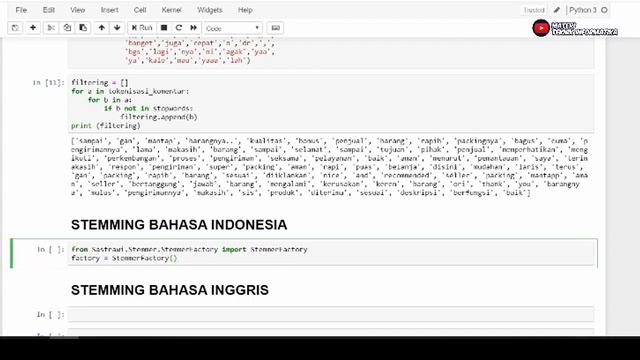Screen dimensions: 640x360
Task: Click the pencil edit mode icon
Action: pos(557,10)
